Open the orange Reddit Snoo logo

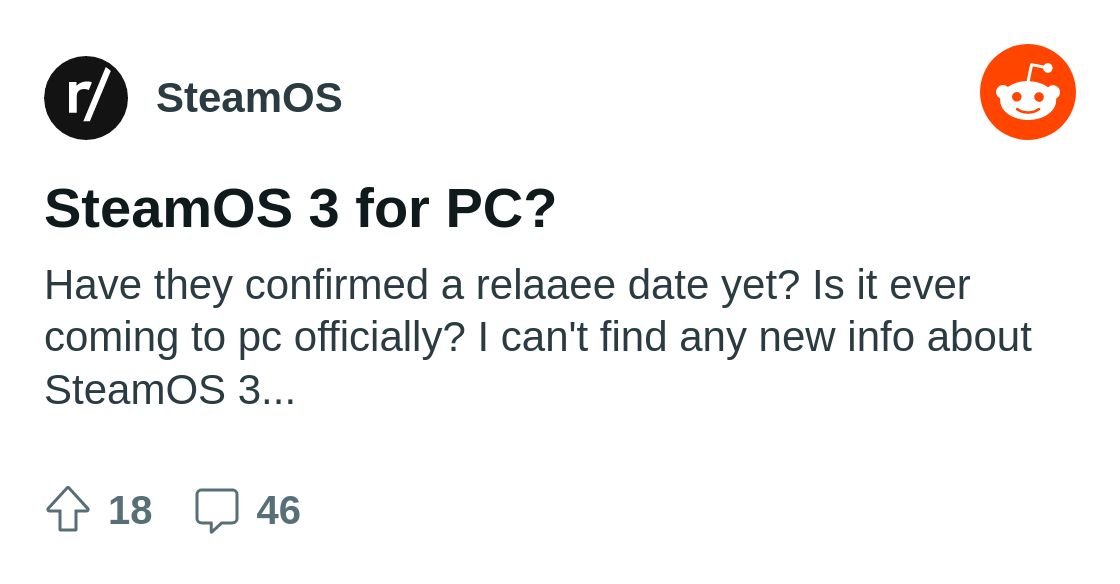coord(1028,92)
